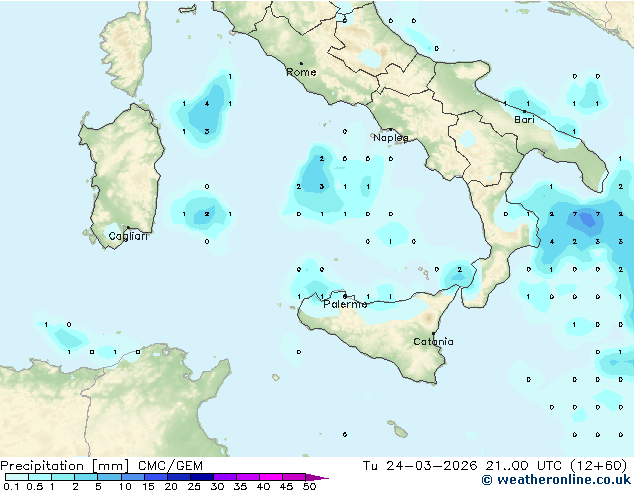Click the "10" legend scale value
634x490 pixels.
(x=125, y=486)
